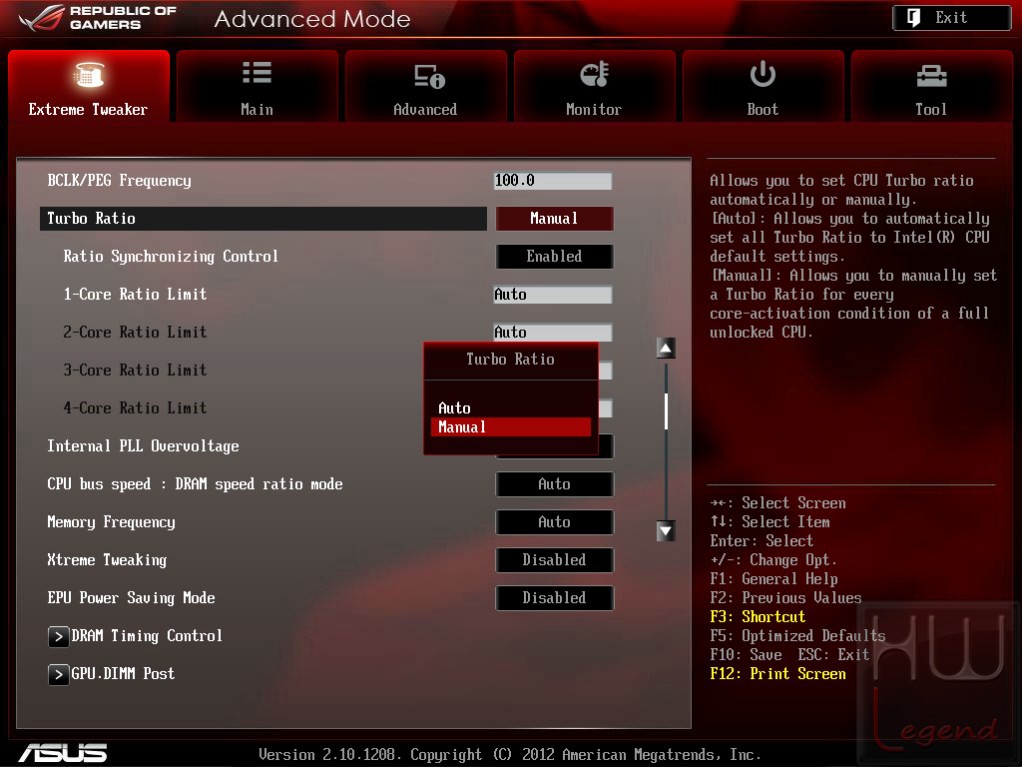Select Auto in the Turbo Ratio popup
1022x767 pixels.
[x=454, y=408]
